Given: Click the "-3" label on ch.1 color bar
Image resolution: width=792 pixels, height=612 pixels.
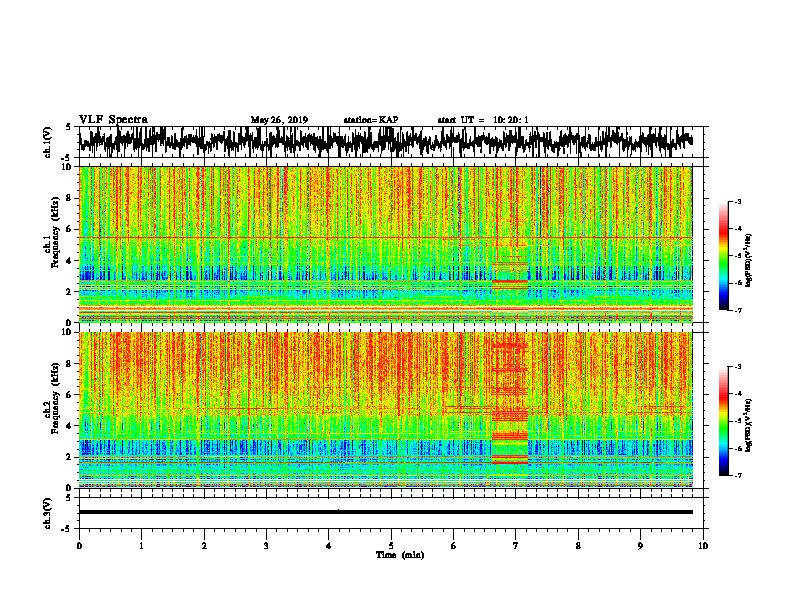Looking at the screenshot, I should (x=738, y=201).
